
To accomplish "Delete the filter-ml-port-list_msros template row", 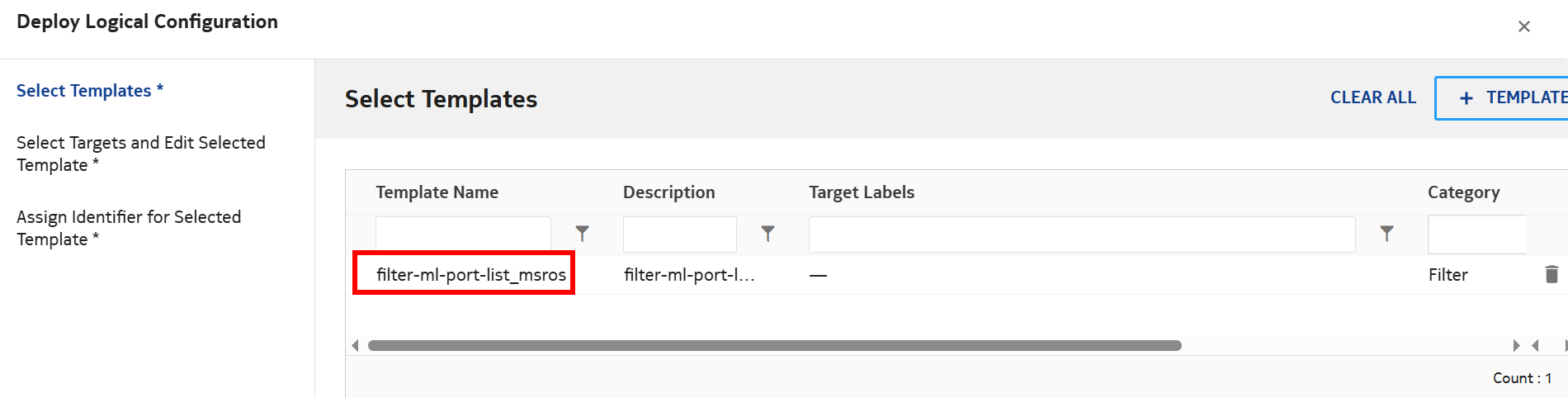I will 1551,274.
